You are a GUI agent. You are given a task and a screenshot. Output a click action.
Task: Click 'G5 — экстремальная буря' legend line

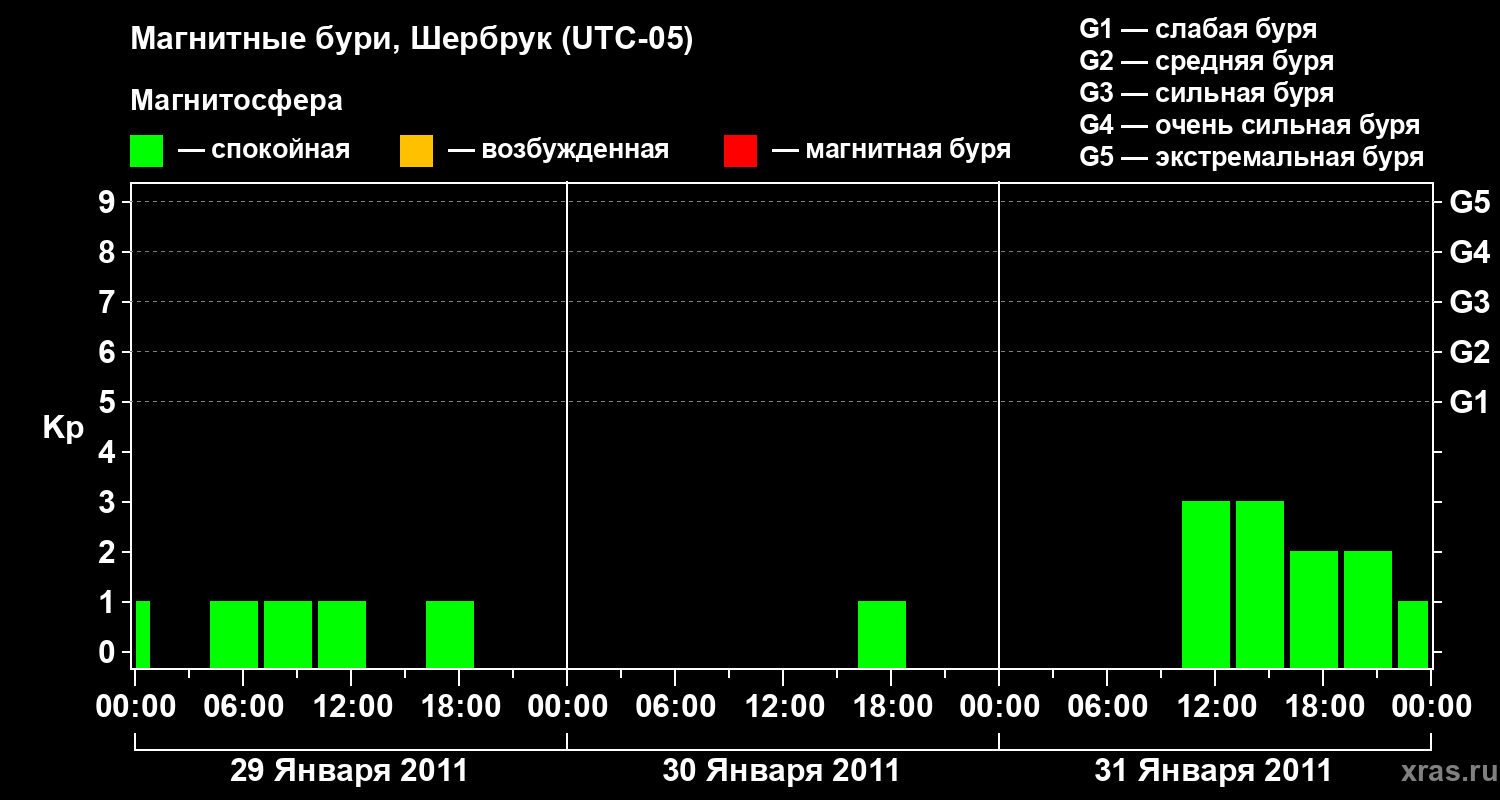tap(1251, 157)
